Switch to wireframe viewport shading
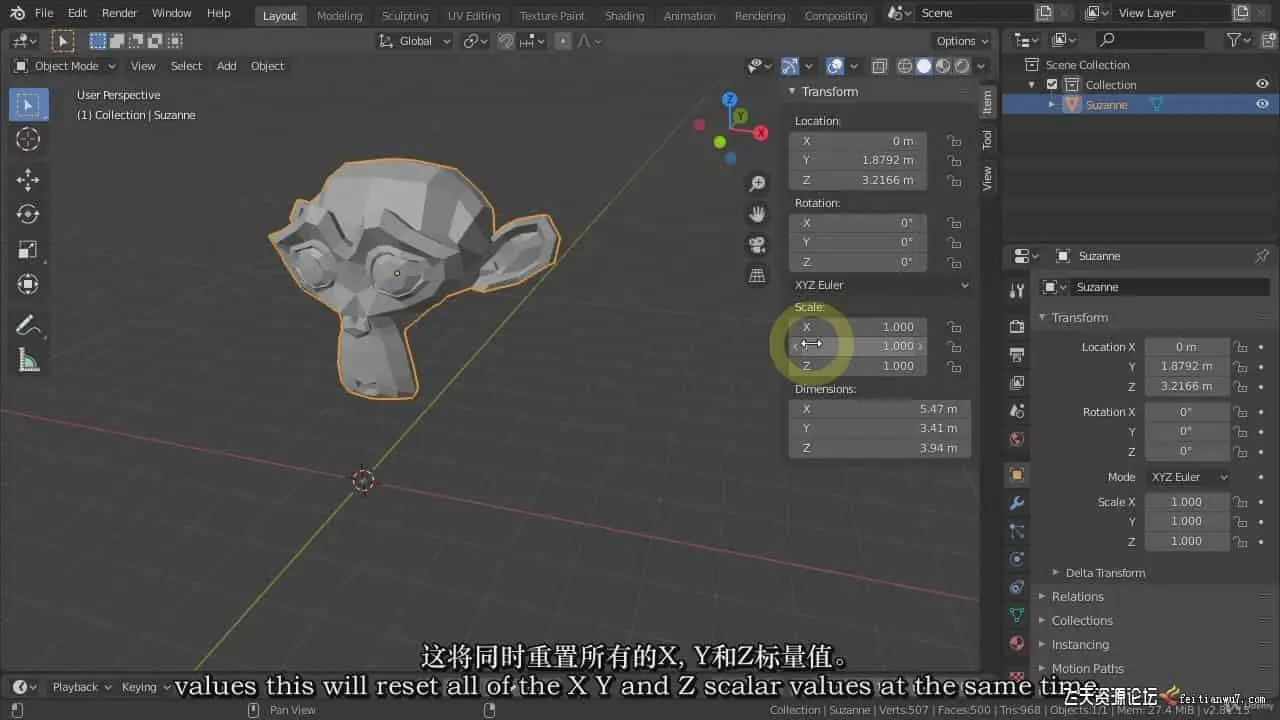 [905, 66]
